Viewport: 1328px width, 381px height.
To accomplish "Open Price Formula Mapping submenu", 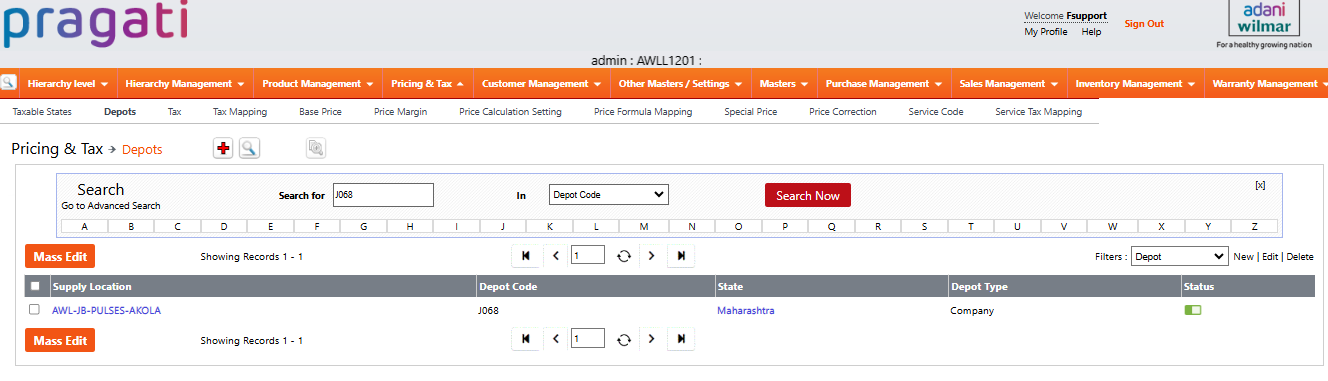I will click(643, 112).
